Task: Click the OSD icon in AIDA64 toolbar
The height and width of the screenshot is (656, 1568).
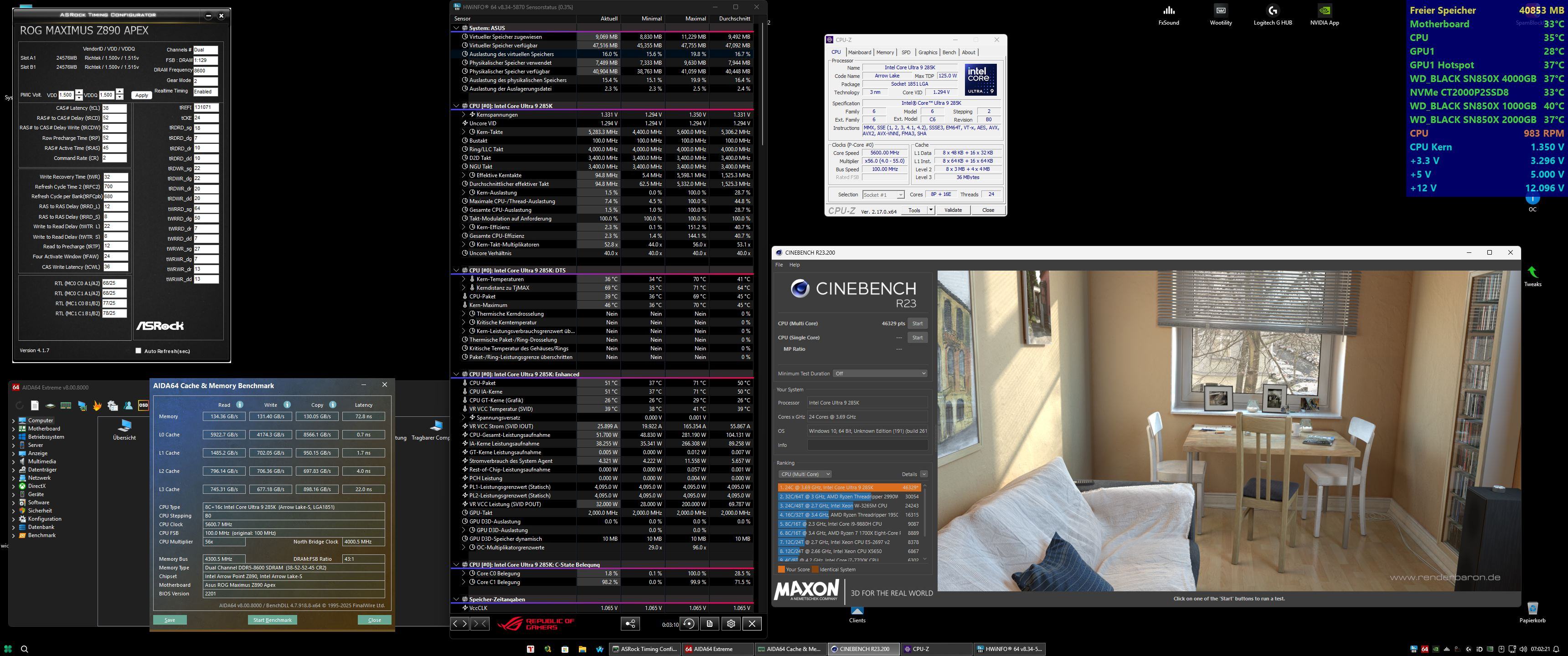Action: click(x=144, y=405)
